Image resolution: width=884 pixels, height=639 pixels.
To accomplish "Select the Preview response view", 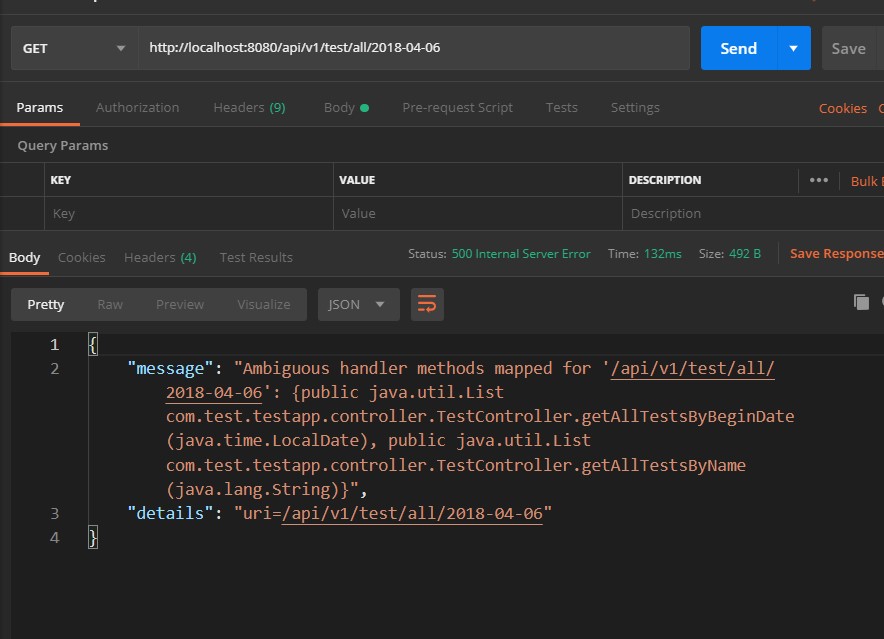I will click(x=179, y=304).
